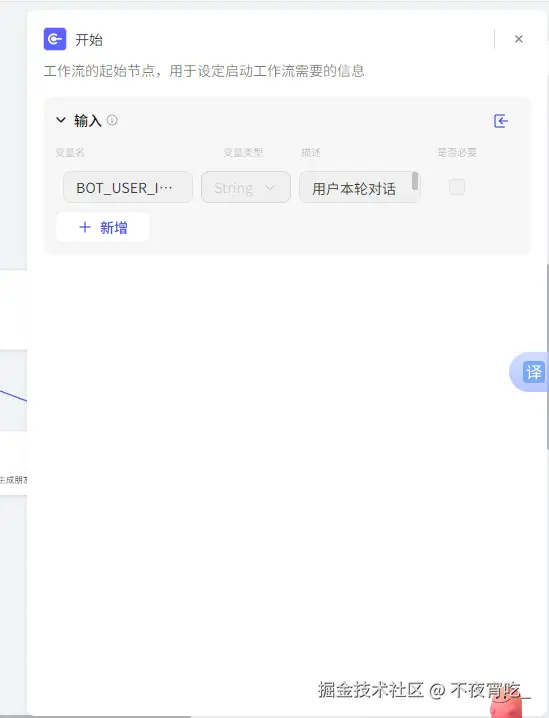Click the info icon beside 输入
549x718 pixels.
click(x=112, y=120)
